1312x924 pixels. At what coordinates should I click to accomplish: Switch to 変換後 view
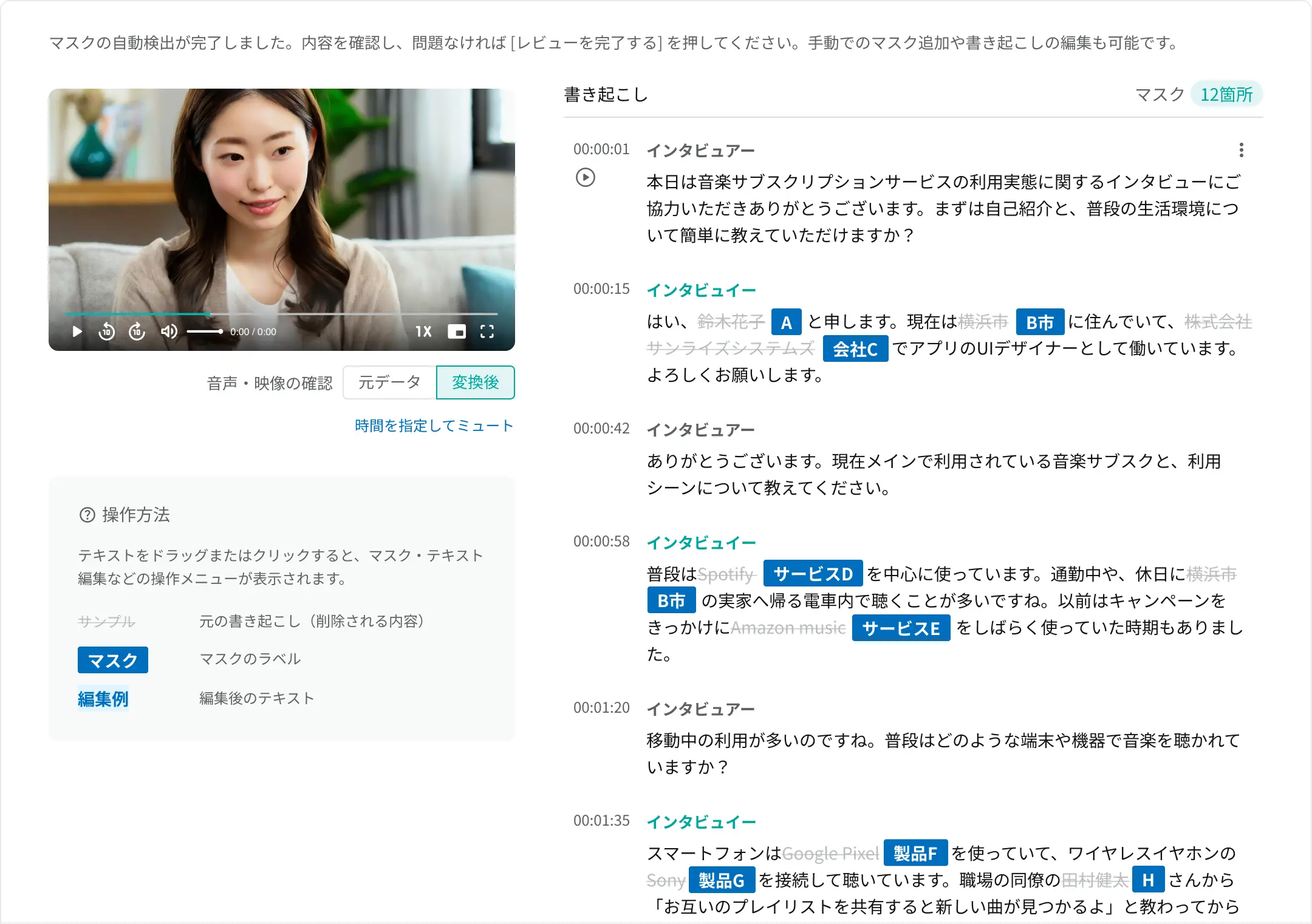coord(476,382)
